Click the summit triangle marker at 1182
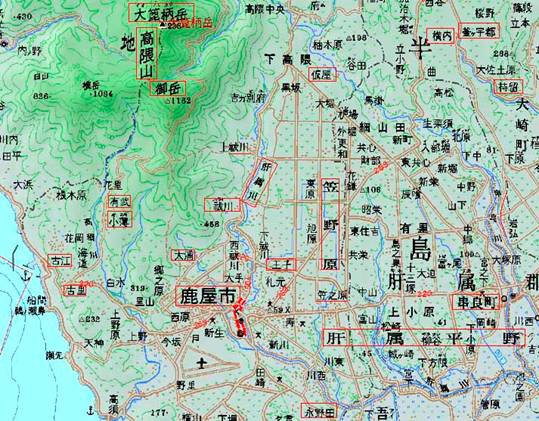539x421 pixels. click(x=167, y=101)
